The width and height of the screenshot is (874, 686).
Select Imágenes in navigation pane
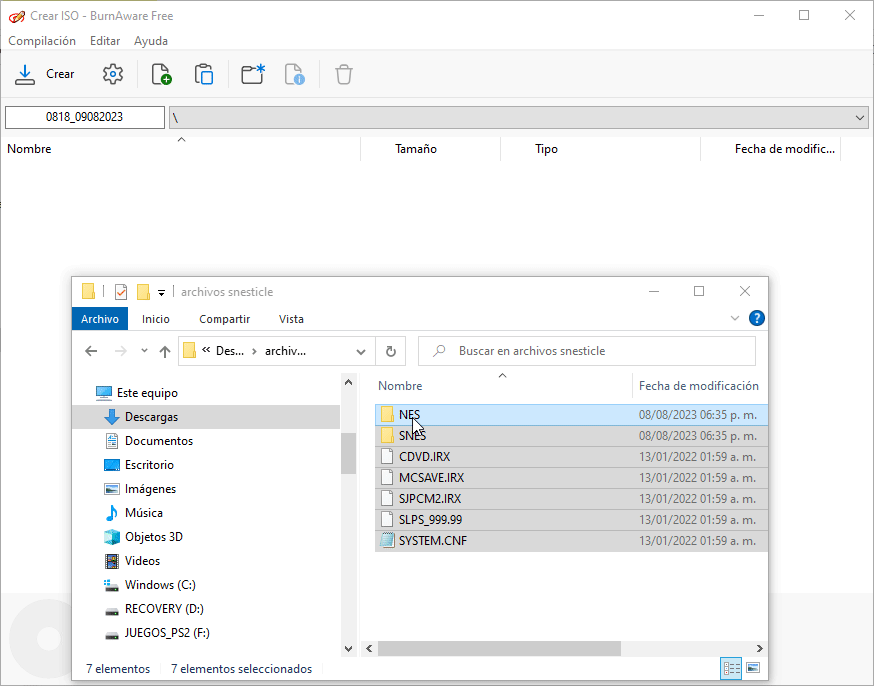click(x=150, y=489)
